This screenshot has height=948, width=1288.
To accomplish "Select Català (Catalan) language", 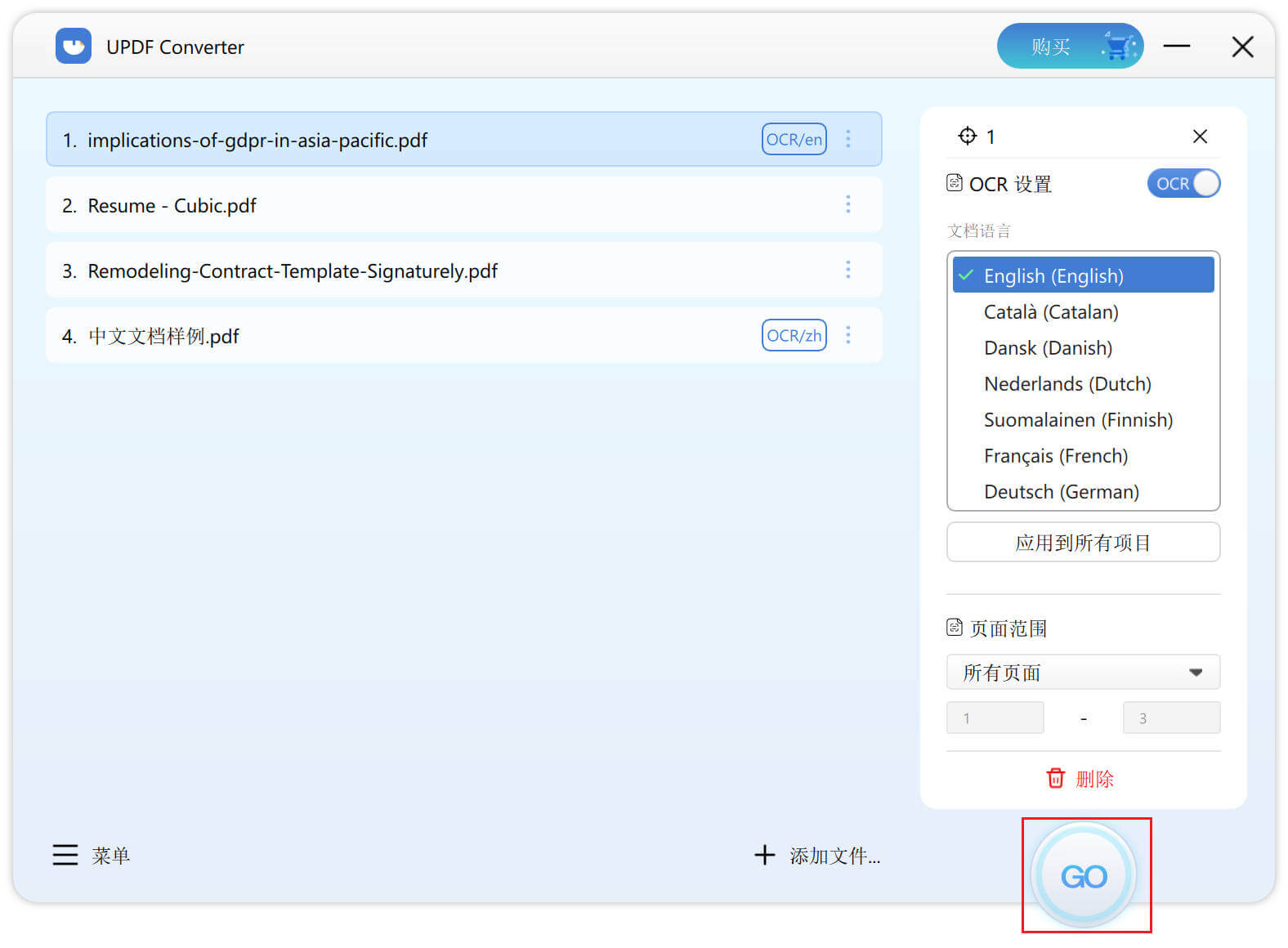I will 1083,311.
